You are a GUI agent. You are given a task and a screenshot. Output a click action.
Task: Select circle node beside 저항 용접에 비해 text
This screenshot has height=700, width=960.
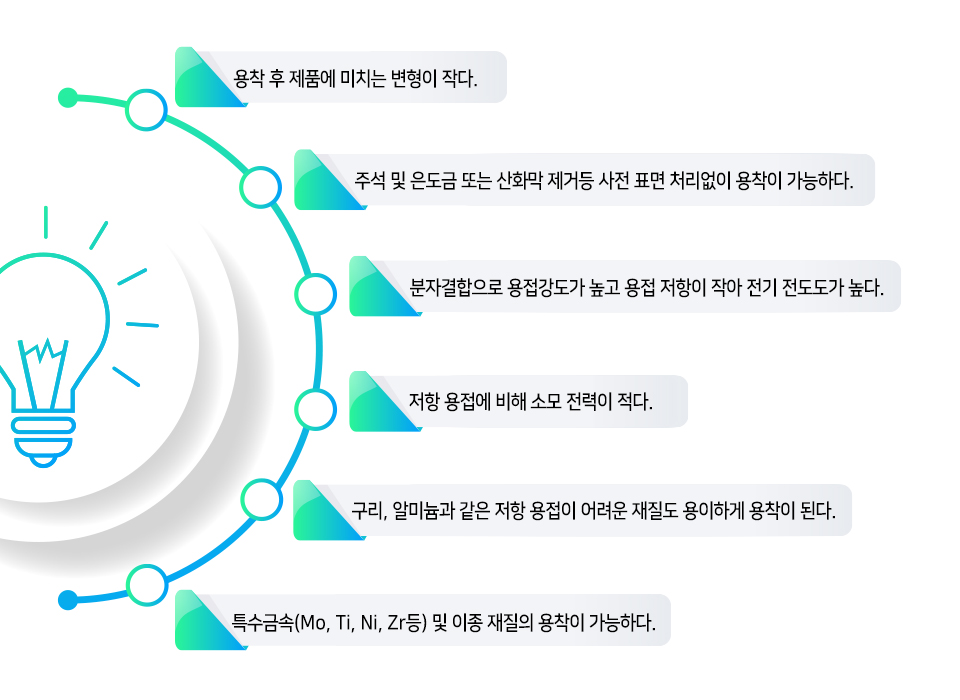tap(315, 409)
